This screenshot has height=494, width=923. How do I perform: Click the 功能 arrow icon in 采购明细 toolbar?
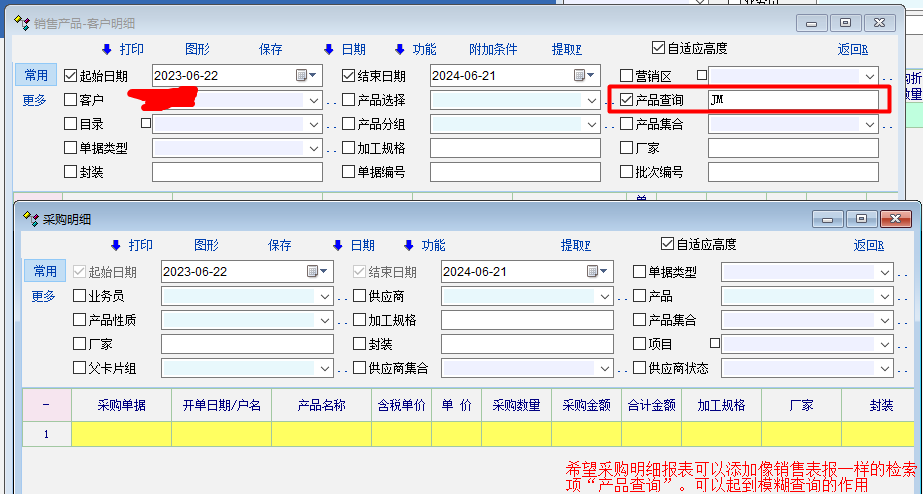[408, 246]
